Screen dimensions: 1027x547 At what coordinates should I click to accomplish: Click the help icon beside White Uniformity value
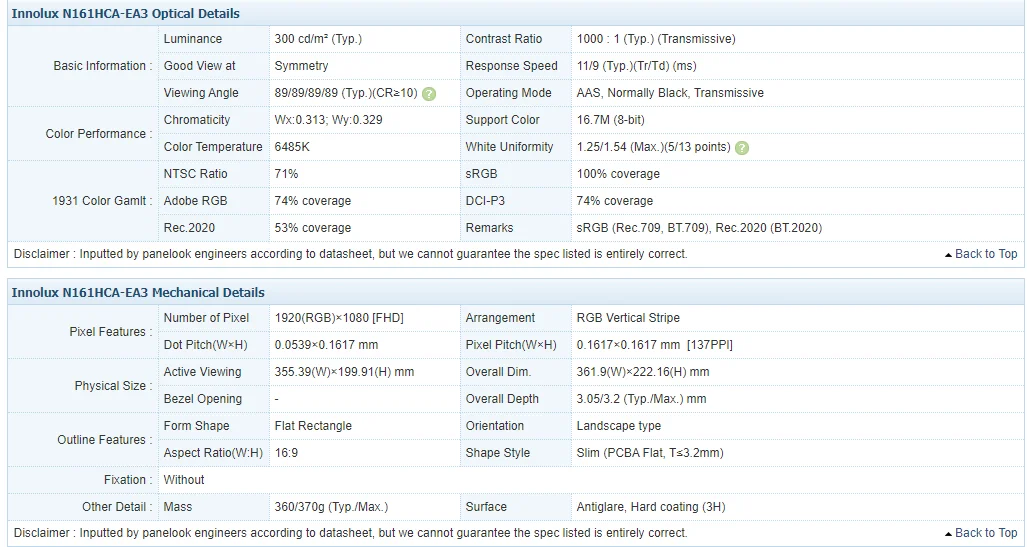741,147
